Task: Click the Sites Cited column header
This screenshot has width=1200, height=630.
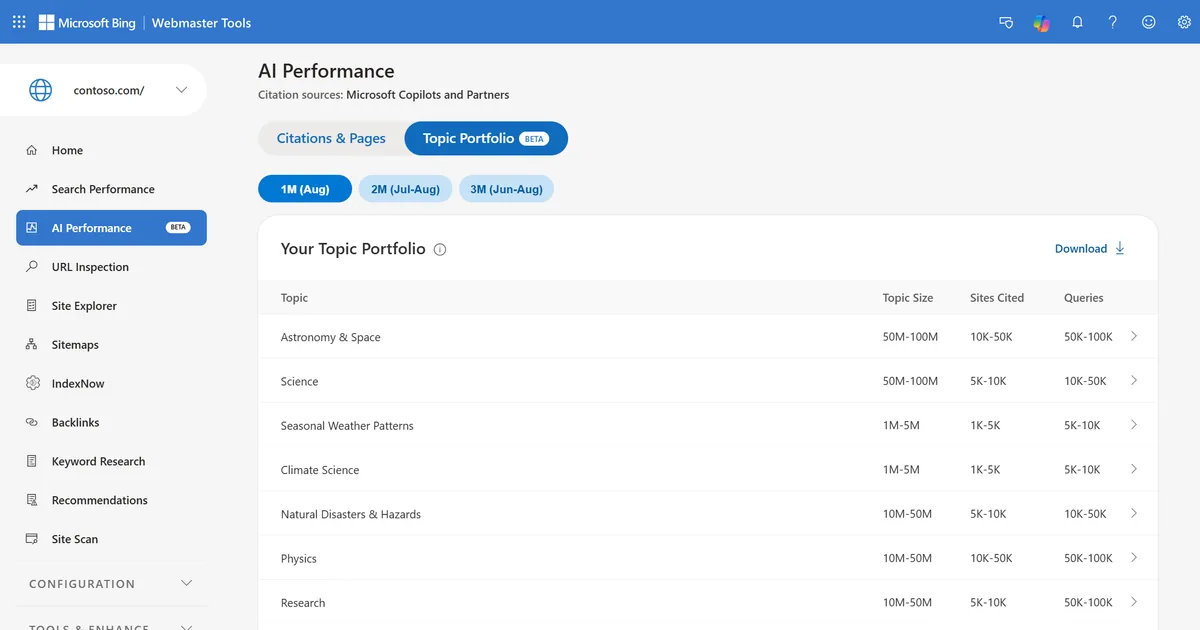Action: pyautogui.click(x=997, y=298)
